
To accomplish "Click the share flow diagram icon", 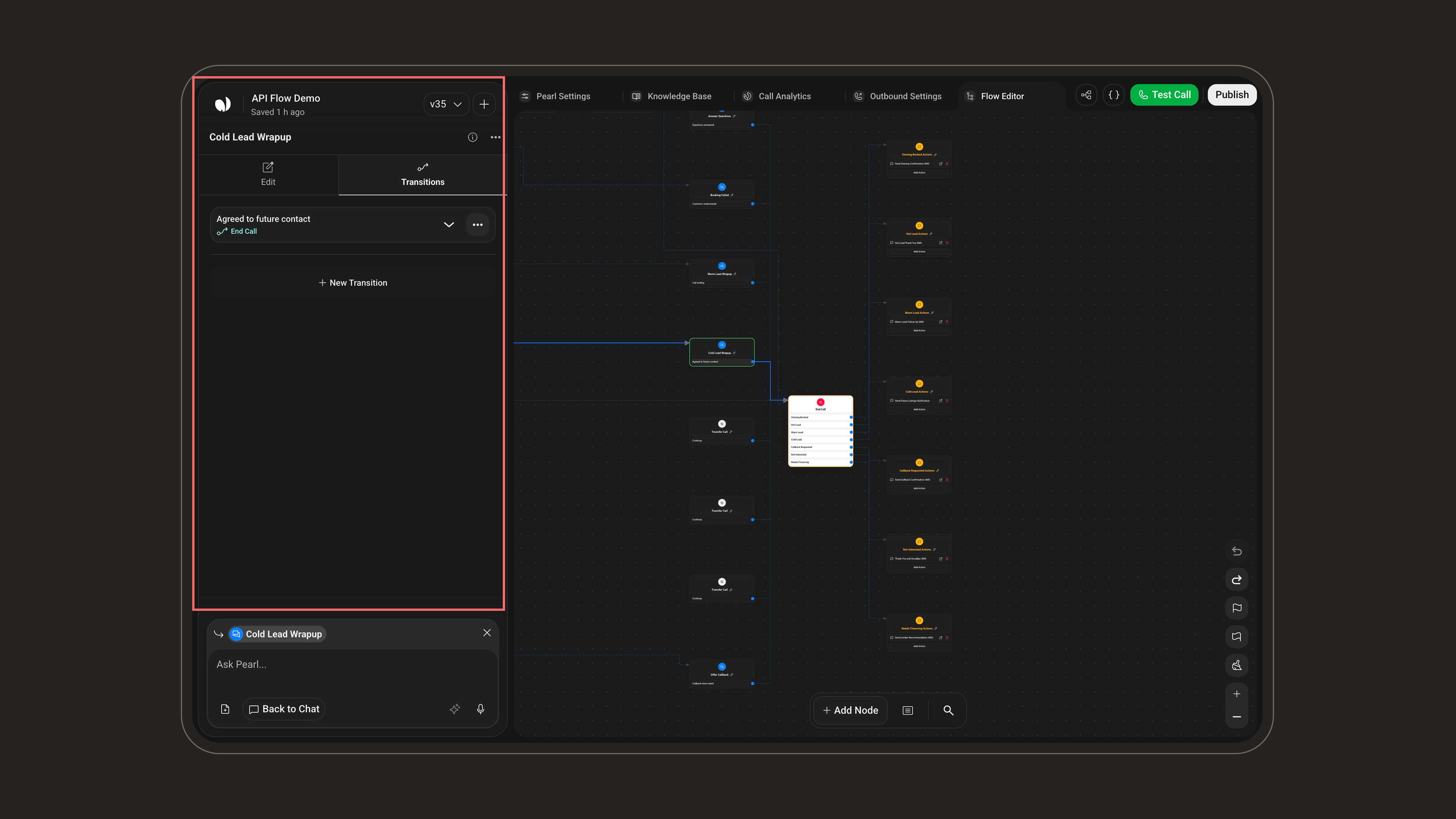I will tap(1086, 95).
